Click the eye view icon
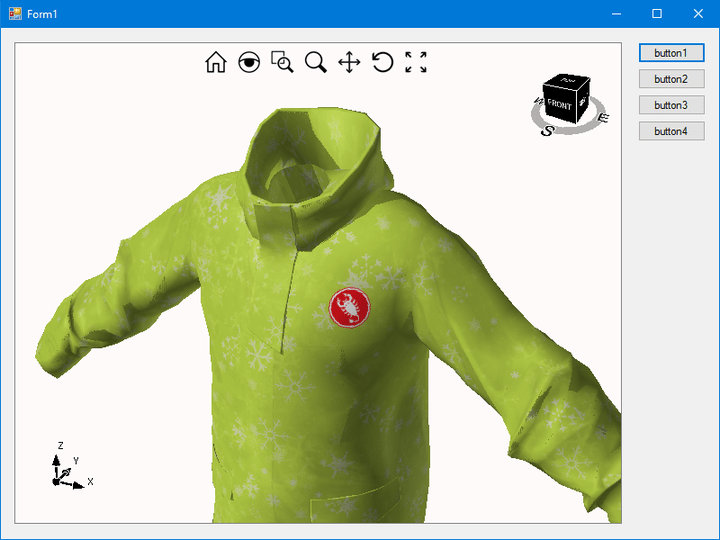This screenshot has width=720, height=540. tap(249, 63)
